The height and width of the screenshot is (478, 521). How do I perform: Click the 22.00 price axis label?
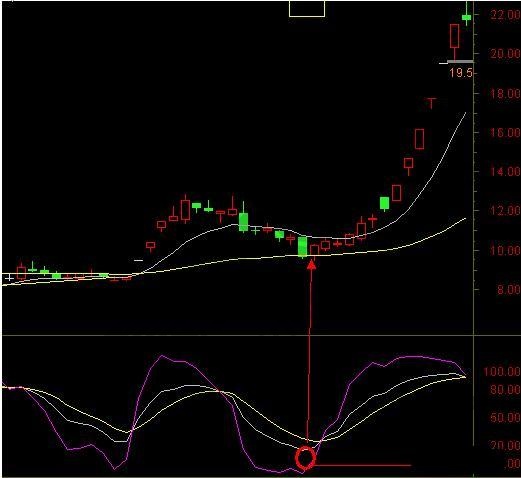(505, 15)
